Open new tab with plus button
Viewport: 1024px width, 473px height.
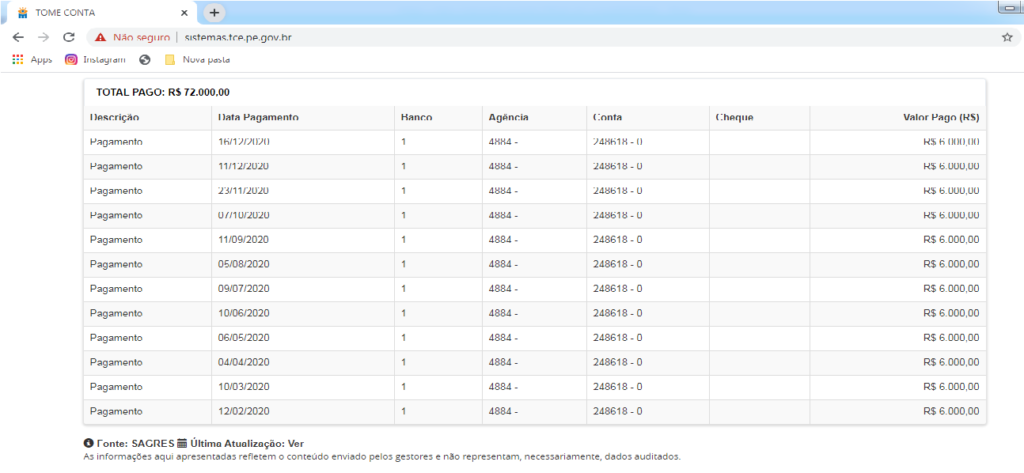click(x=214, y=12)
